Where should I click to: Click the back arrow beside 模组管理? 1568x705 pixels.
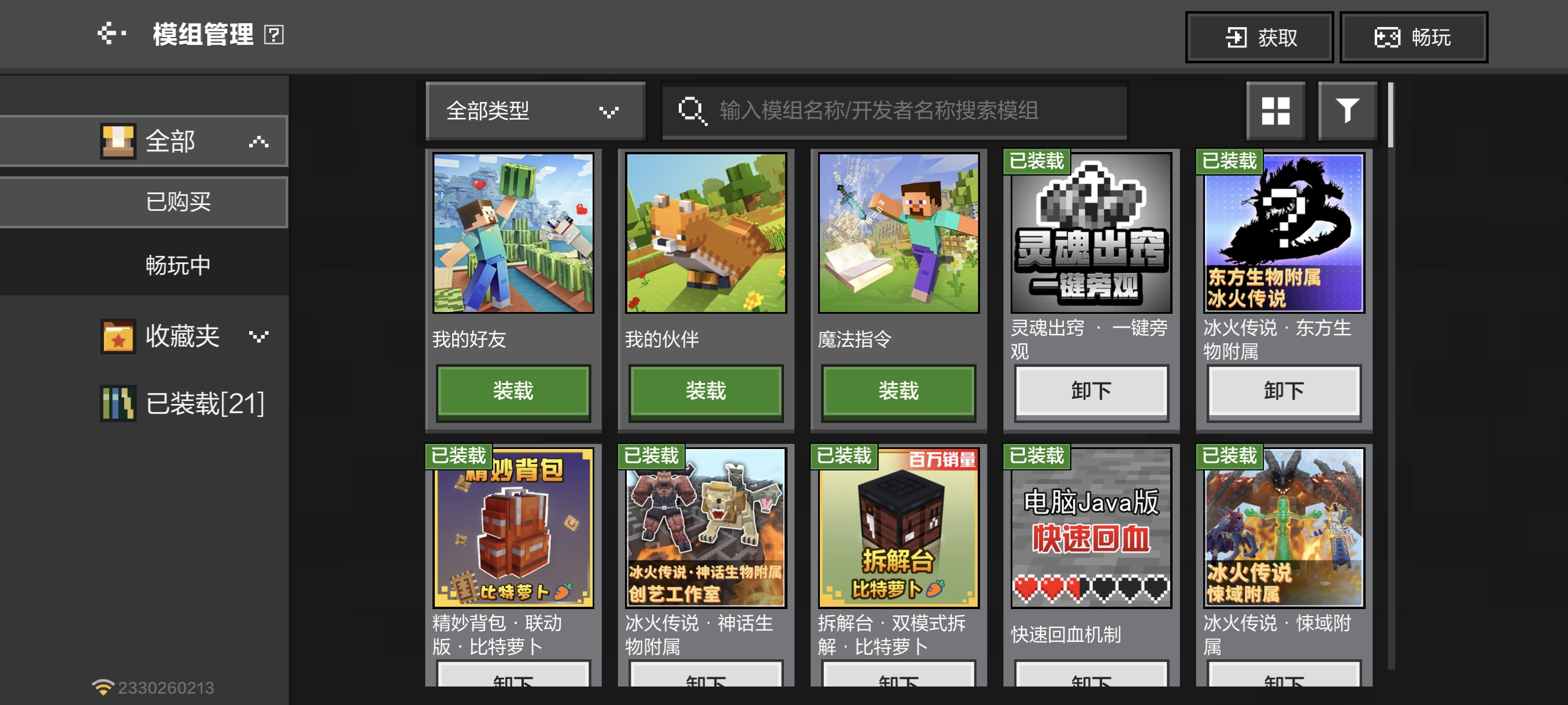[112, 34]
